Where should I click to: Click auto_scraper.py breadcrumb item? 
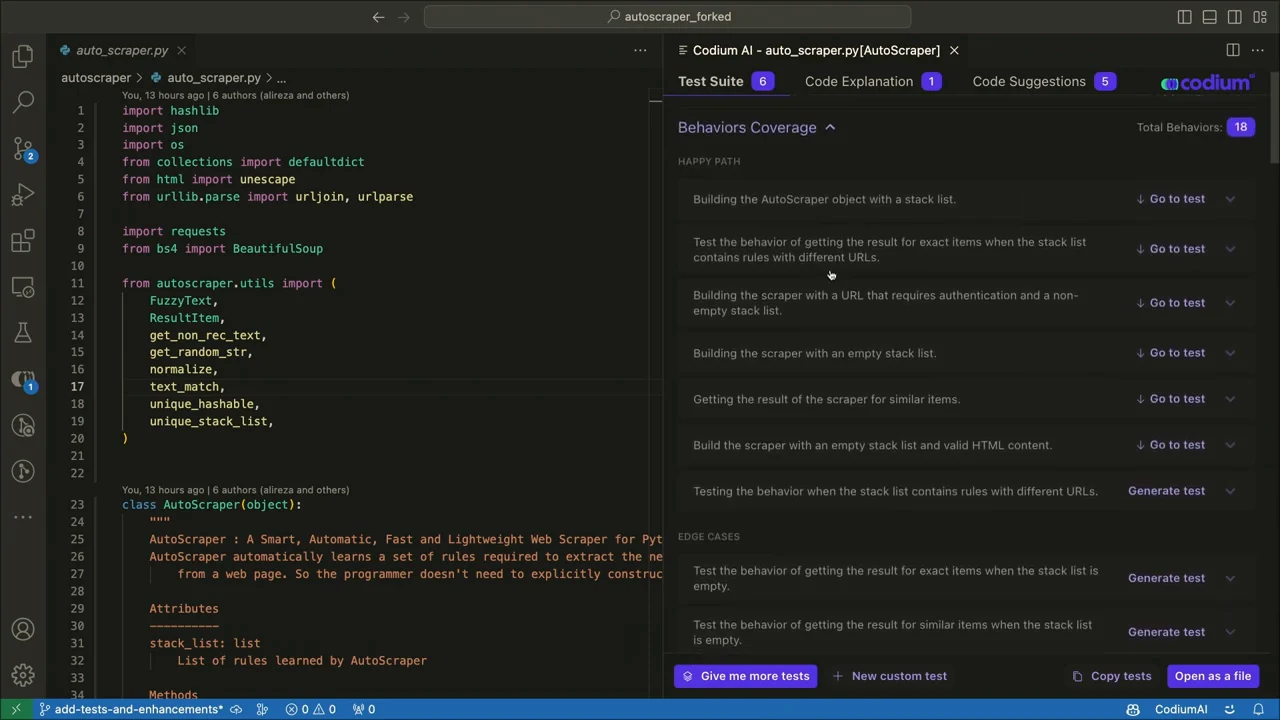205,78
